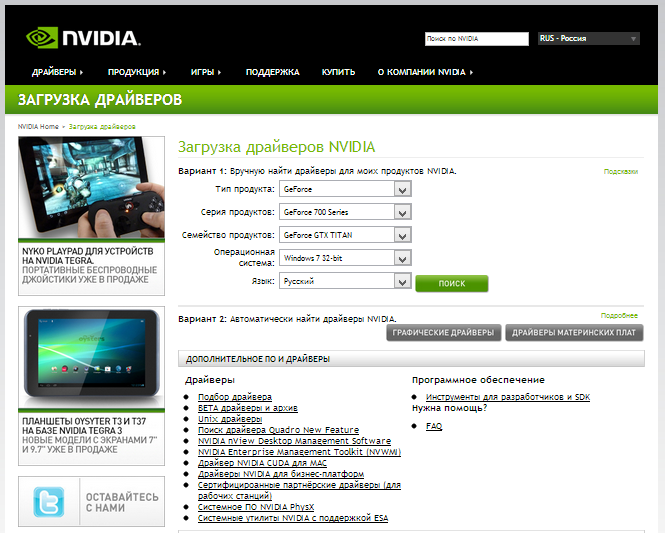665x533 pixels.
Task: Open the RUS - Россия region dropdown
Action: pos(589,39)
